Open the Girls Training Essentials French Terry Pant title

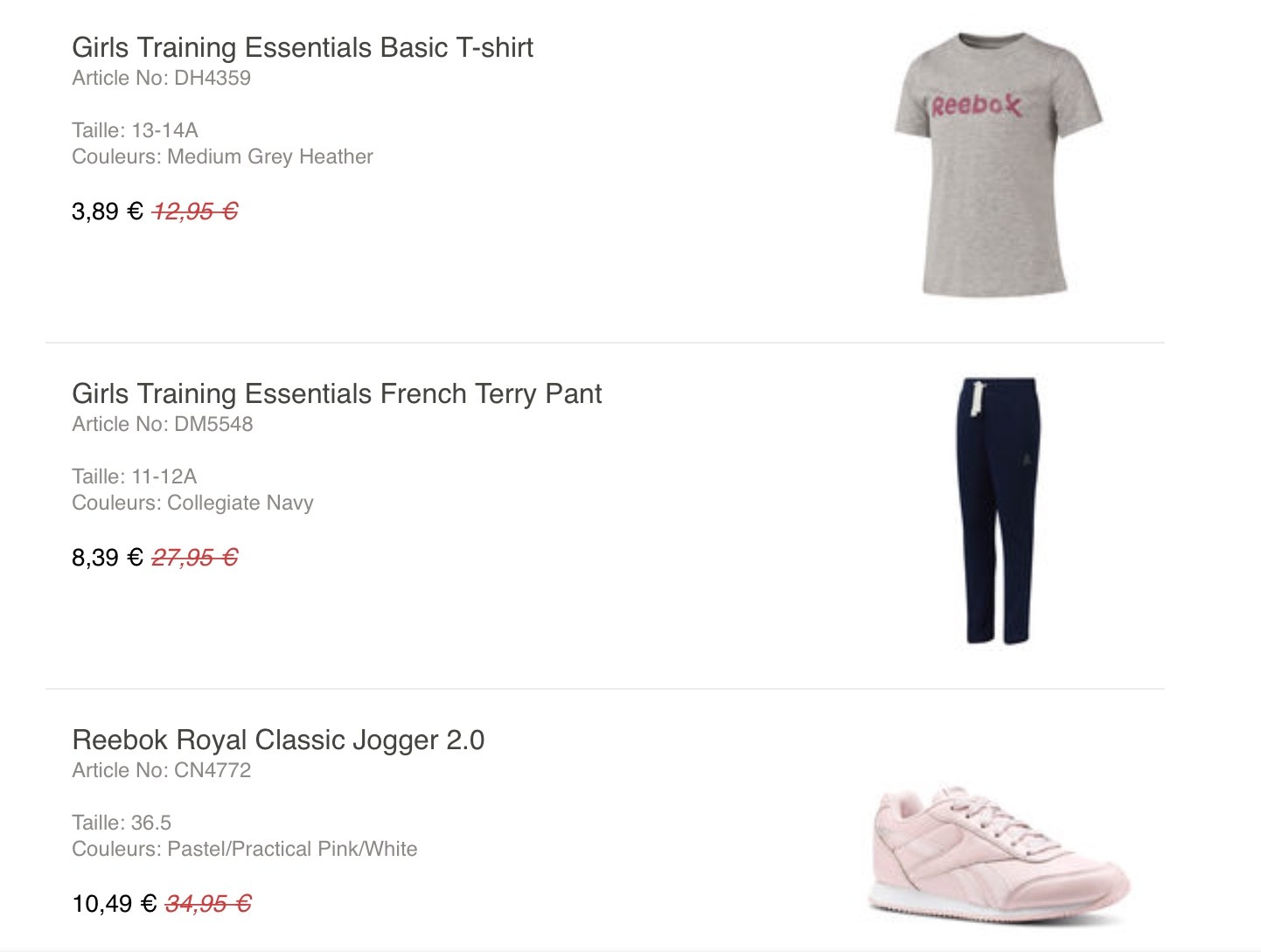pyautogui.click(x=336, y=393)
